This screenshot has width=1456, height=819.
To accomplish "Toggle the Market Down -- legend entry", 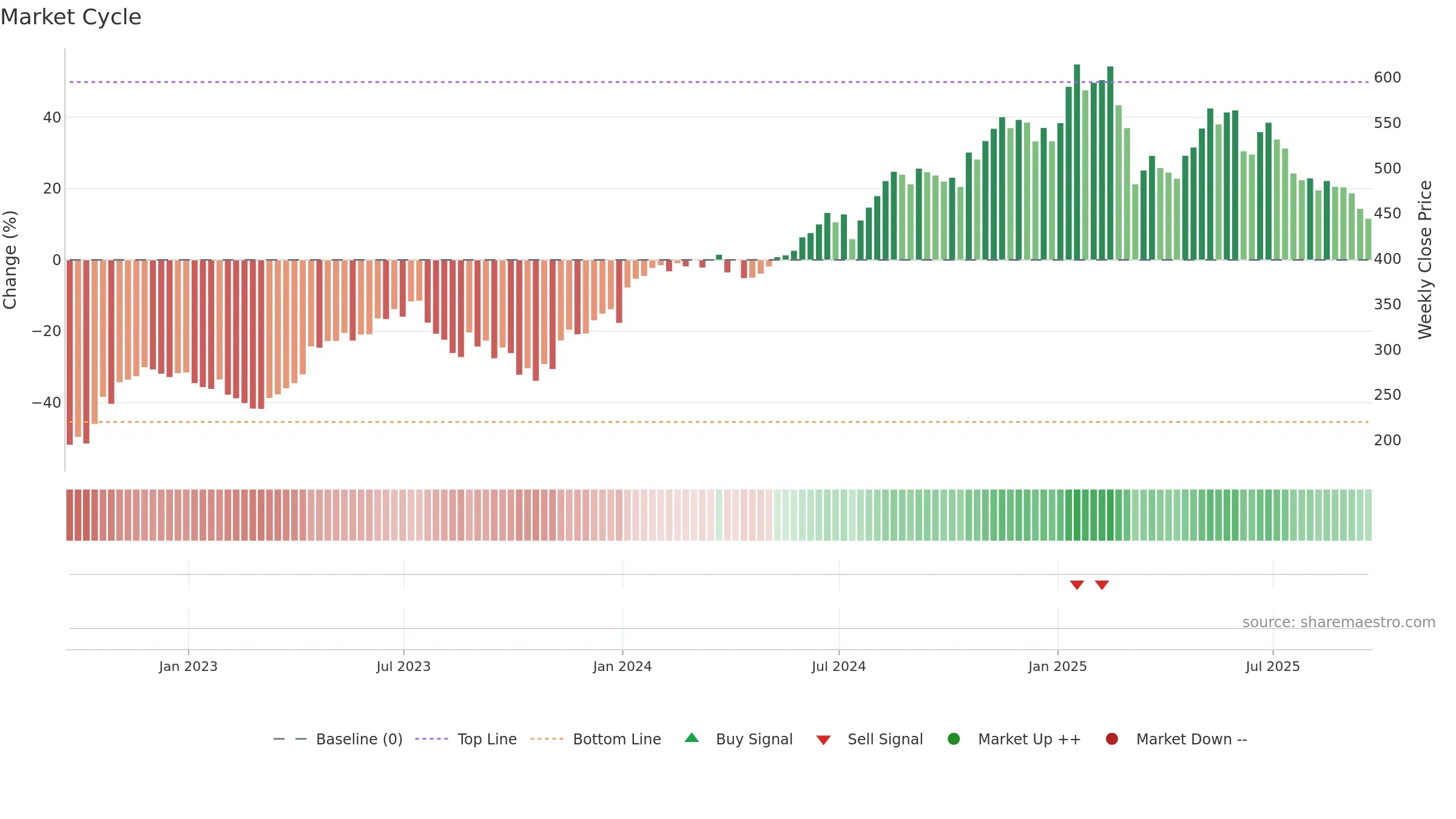I will click(1176, 739).
